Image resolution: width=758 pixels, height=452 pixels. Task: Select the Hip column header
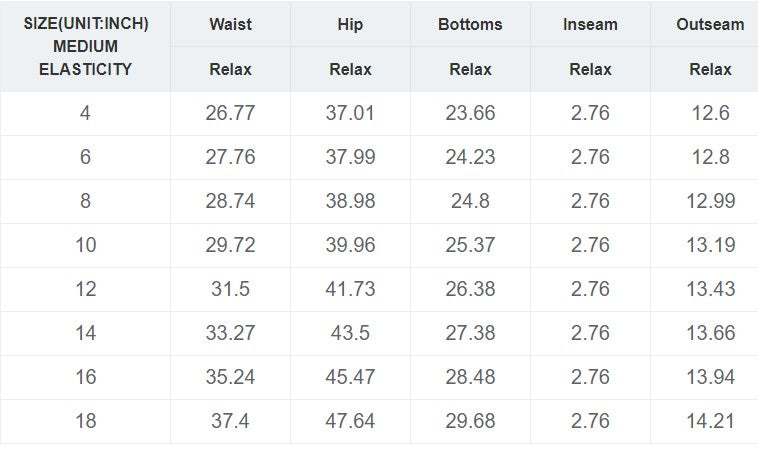click(350, 24)
